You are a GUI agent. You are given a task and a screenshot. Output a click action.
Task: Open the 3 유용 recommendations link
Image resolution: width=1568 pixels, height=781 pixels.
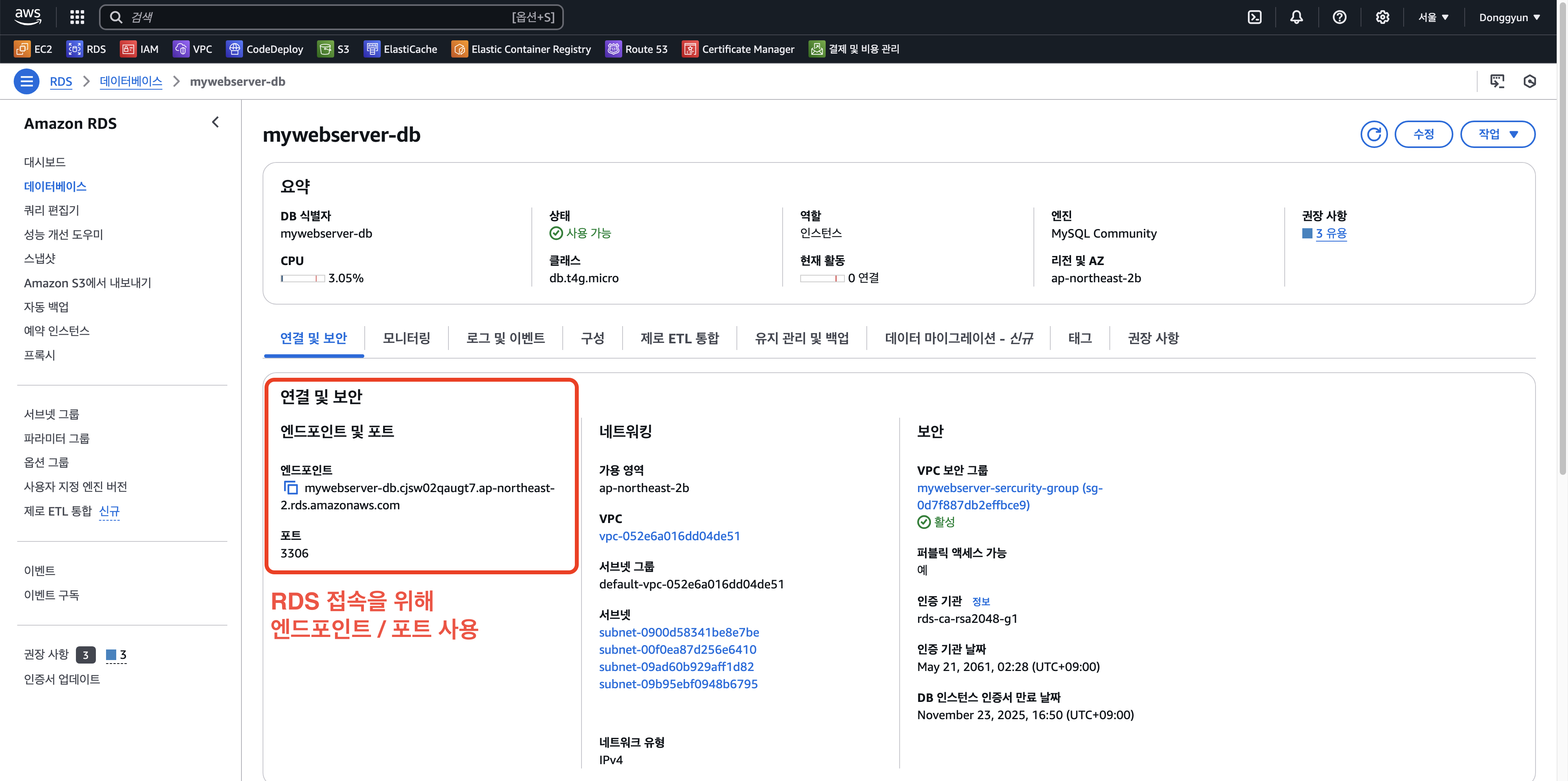[x=1330, y=233]
